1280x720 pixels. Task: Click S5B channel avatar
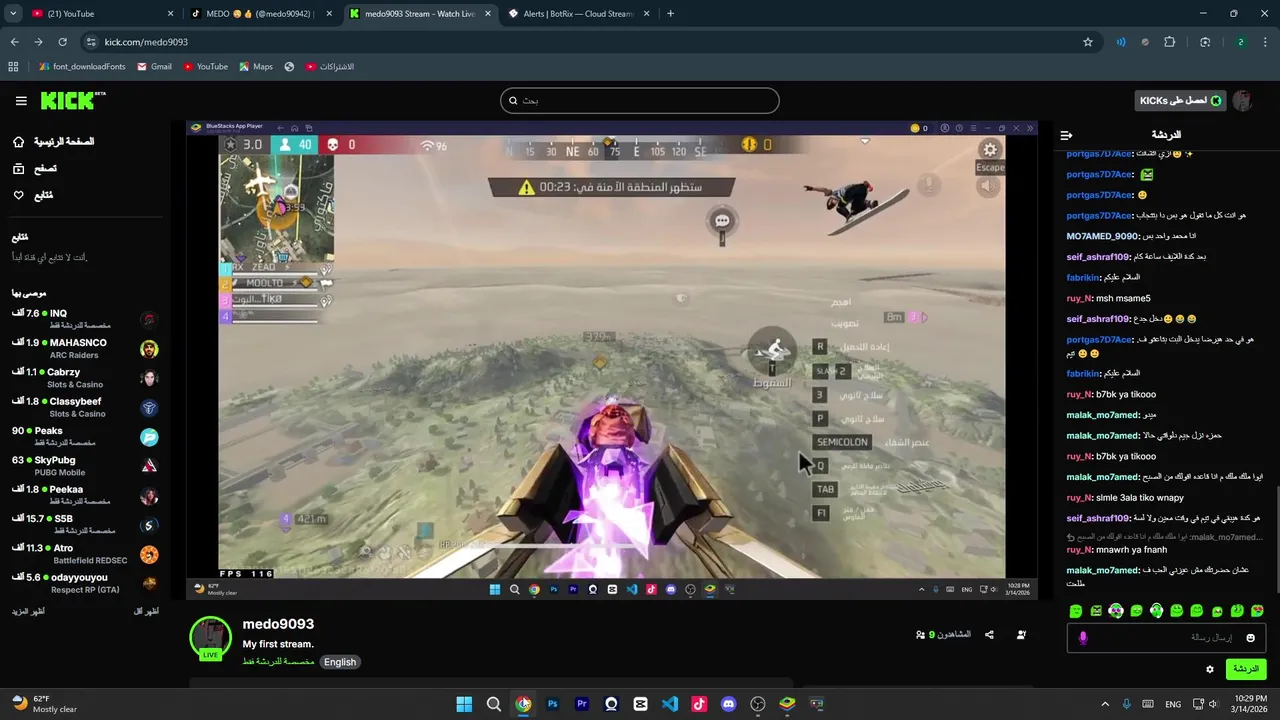[149, 525]
